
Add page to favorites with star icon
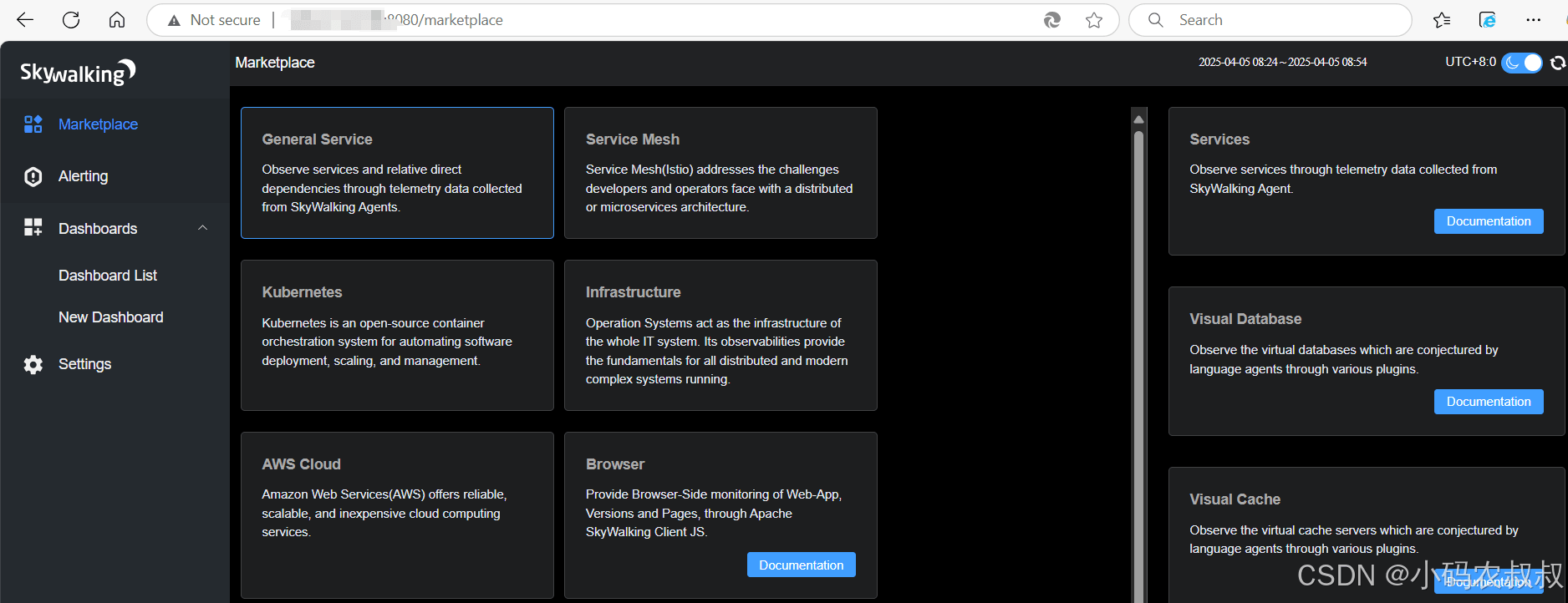click(1094, 20)
